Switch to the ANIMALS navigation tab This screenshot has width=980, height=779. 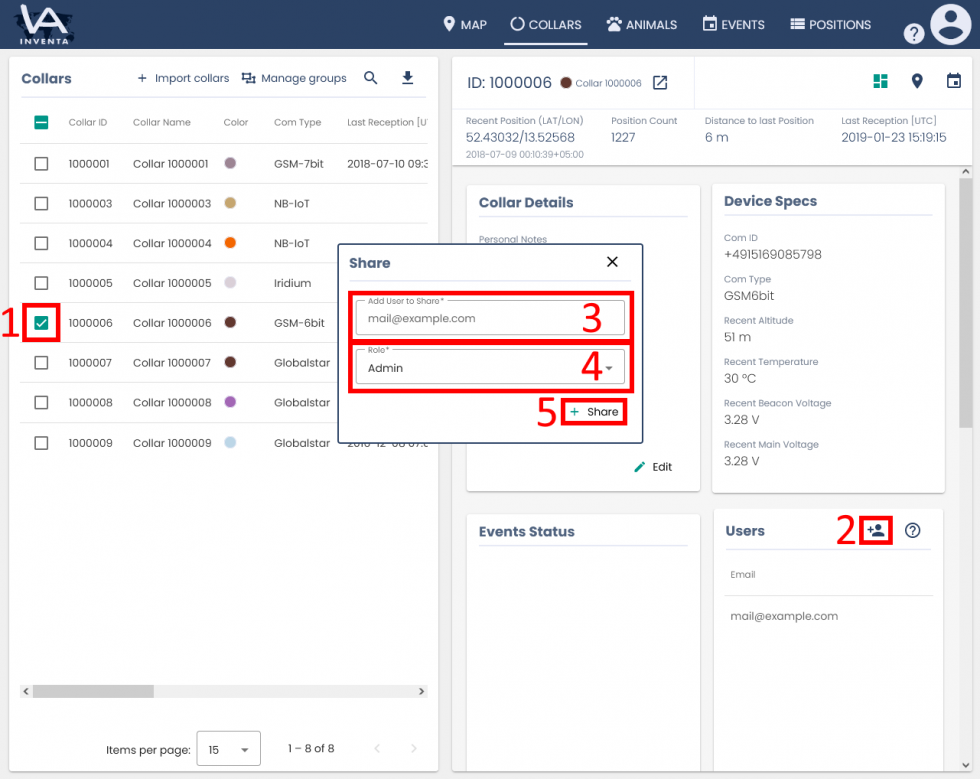tap(641, 24)
